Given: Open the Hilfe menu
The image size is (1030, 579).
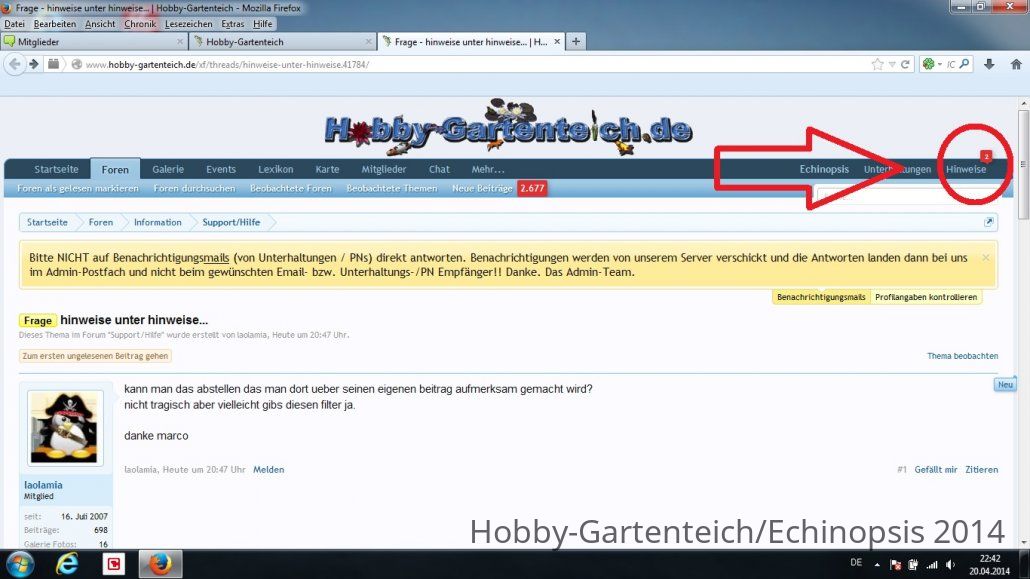Looking at the screenshot, I should click(x=263, y=24).
